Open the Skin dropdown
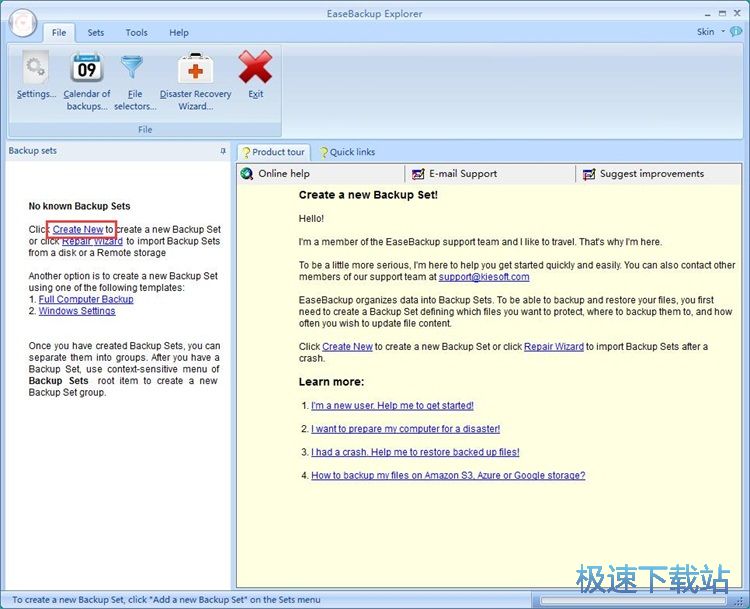Viewport: 750px width, 609px height. (711, 32)
